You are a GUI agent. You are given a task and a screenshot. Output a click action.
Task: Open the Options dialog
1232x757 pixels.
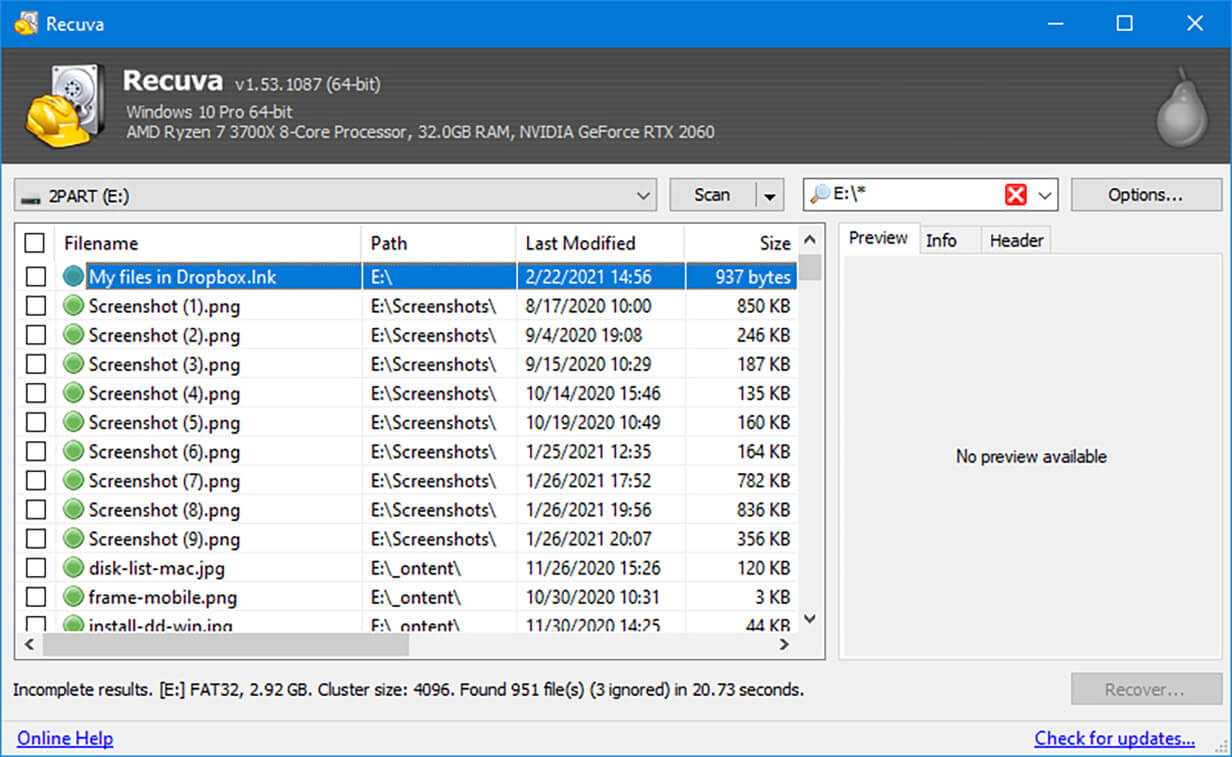(1145, 195)
